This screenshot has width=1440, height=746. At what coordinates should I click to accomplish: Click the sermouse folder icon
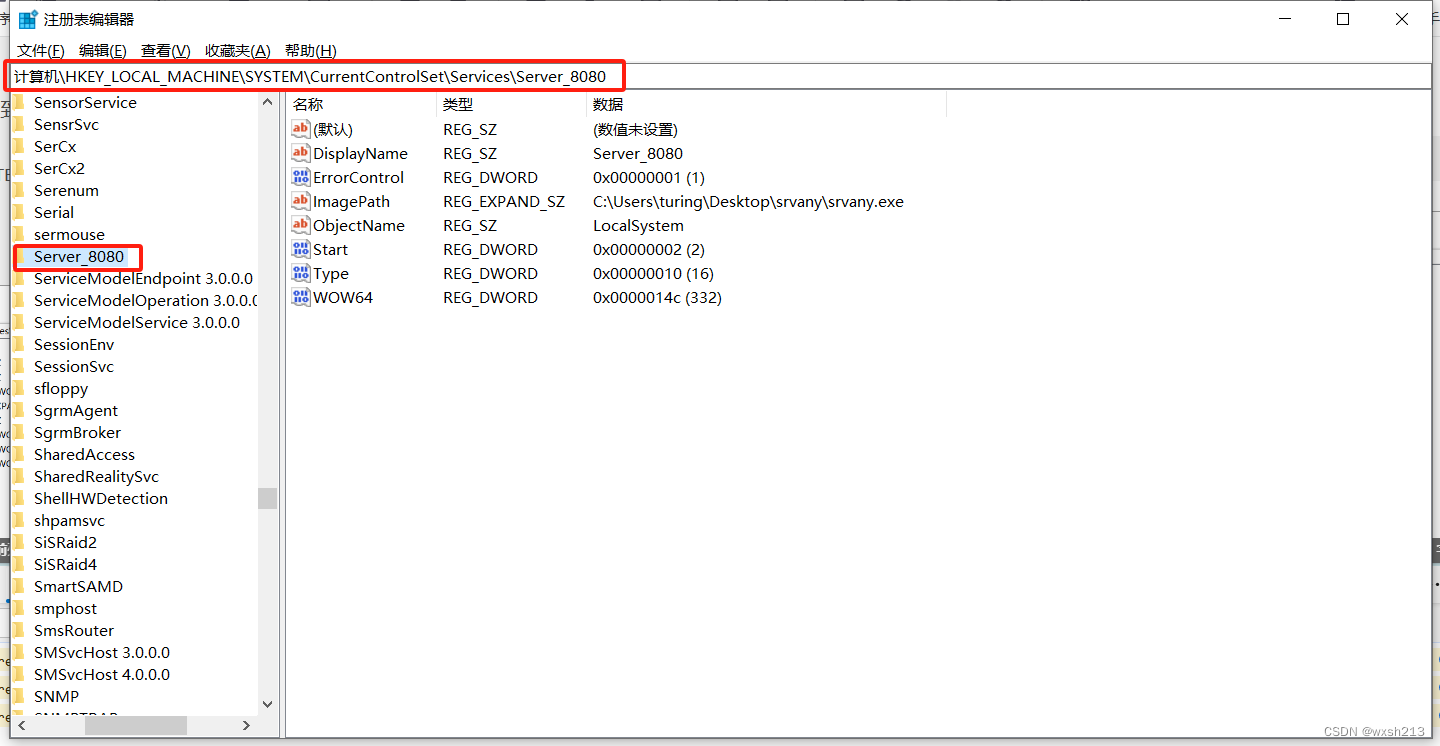(x=18, y=234)
